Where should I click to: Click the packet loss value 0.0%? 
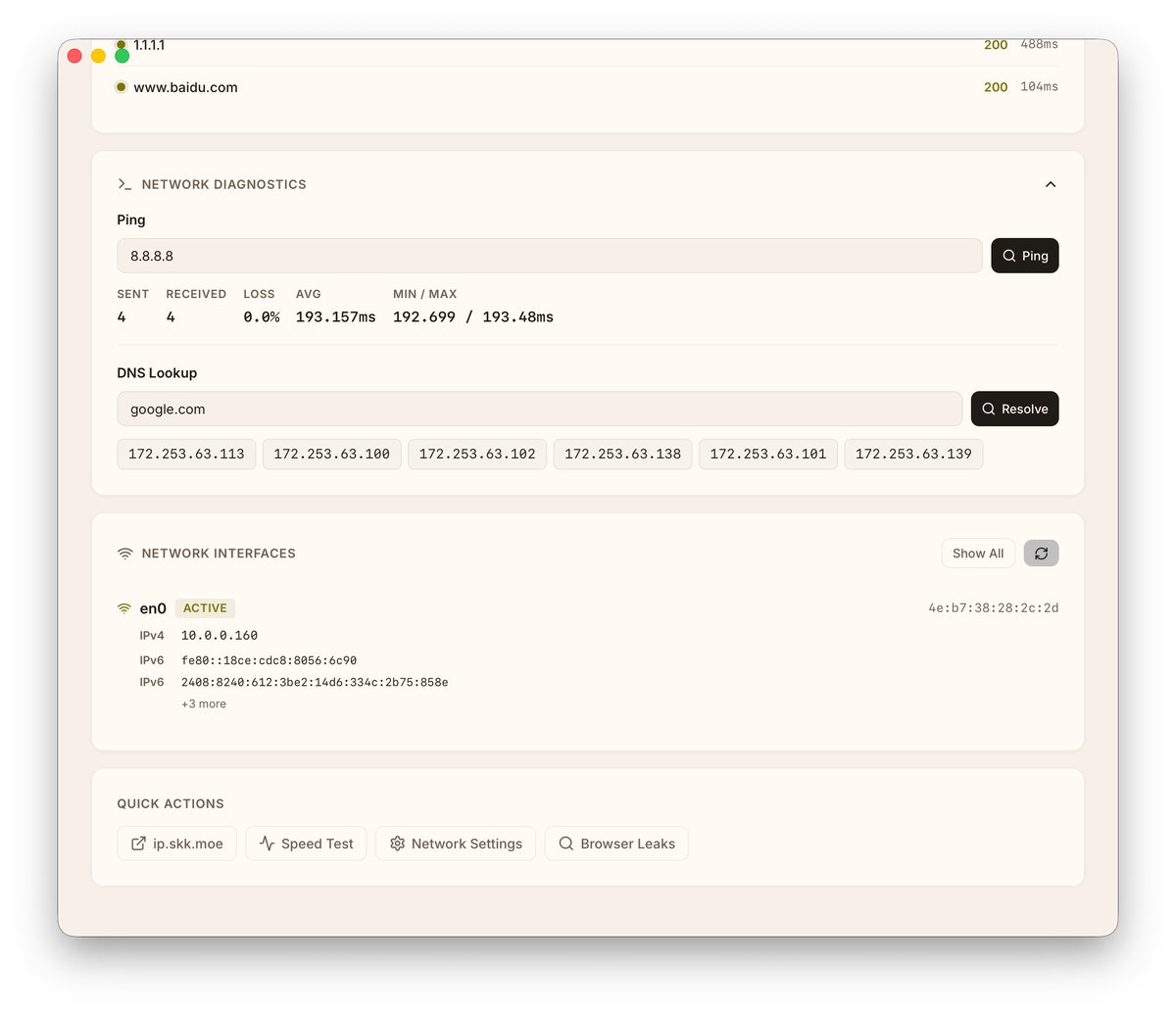[x=262, y=317]
